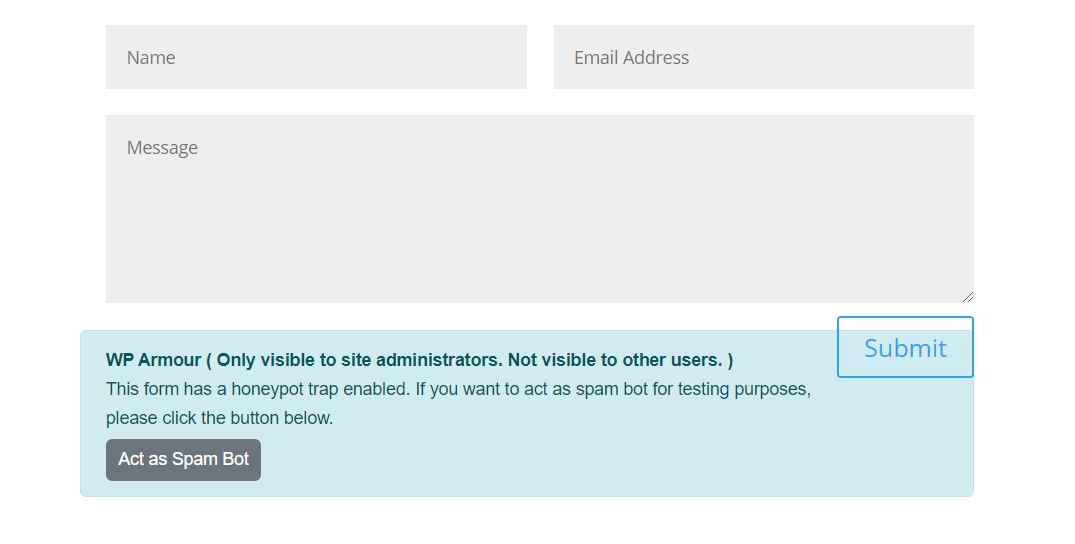Screen dimensions: 1075x544
Task: Click the right end of the Name field
Action: (505, 57)
